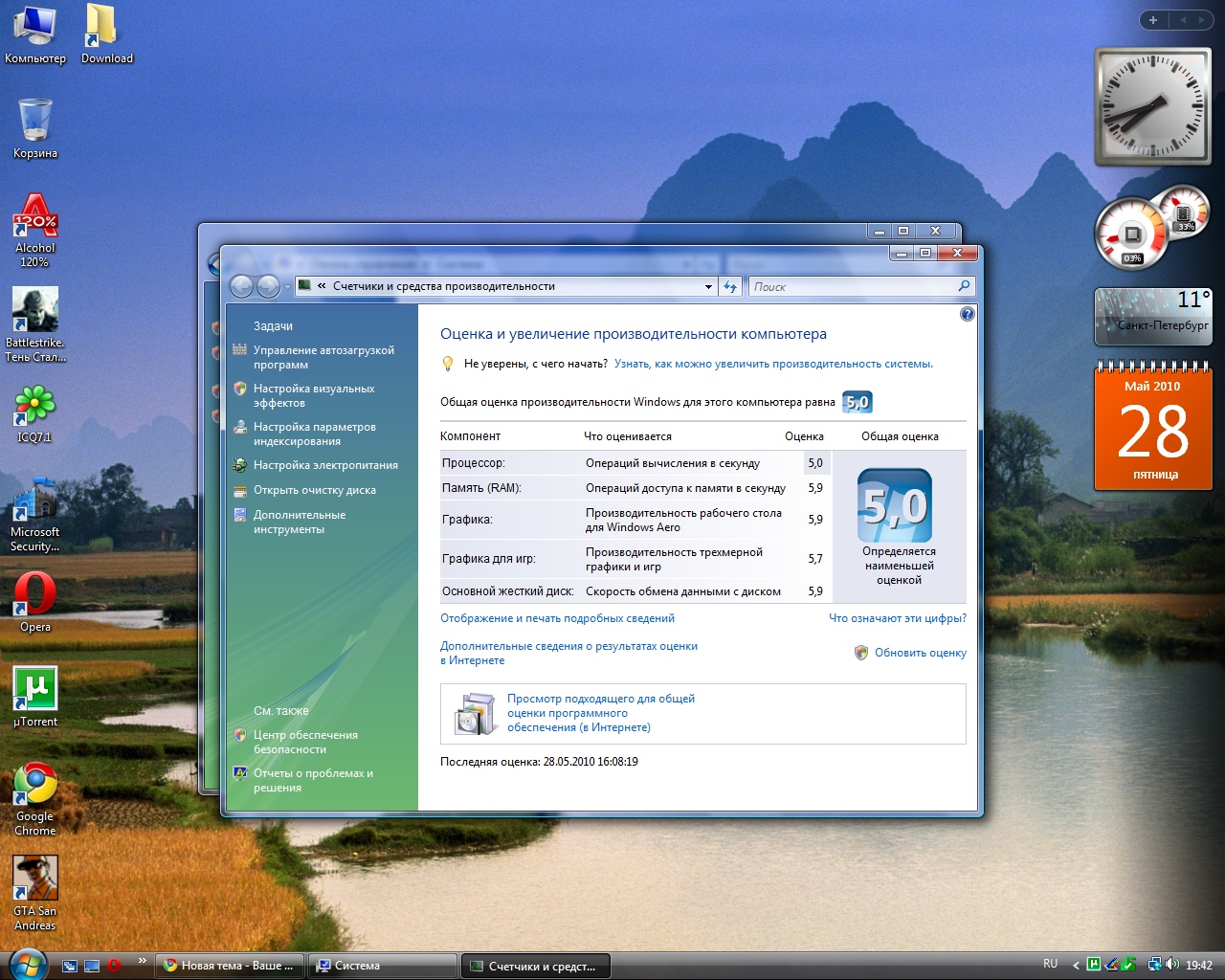Click the volume icon in system tray

[x=1173, y=965]
